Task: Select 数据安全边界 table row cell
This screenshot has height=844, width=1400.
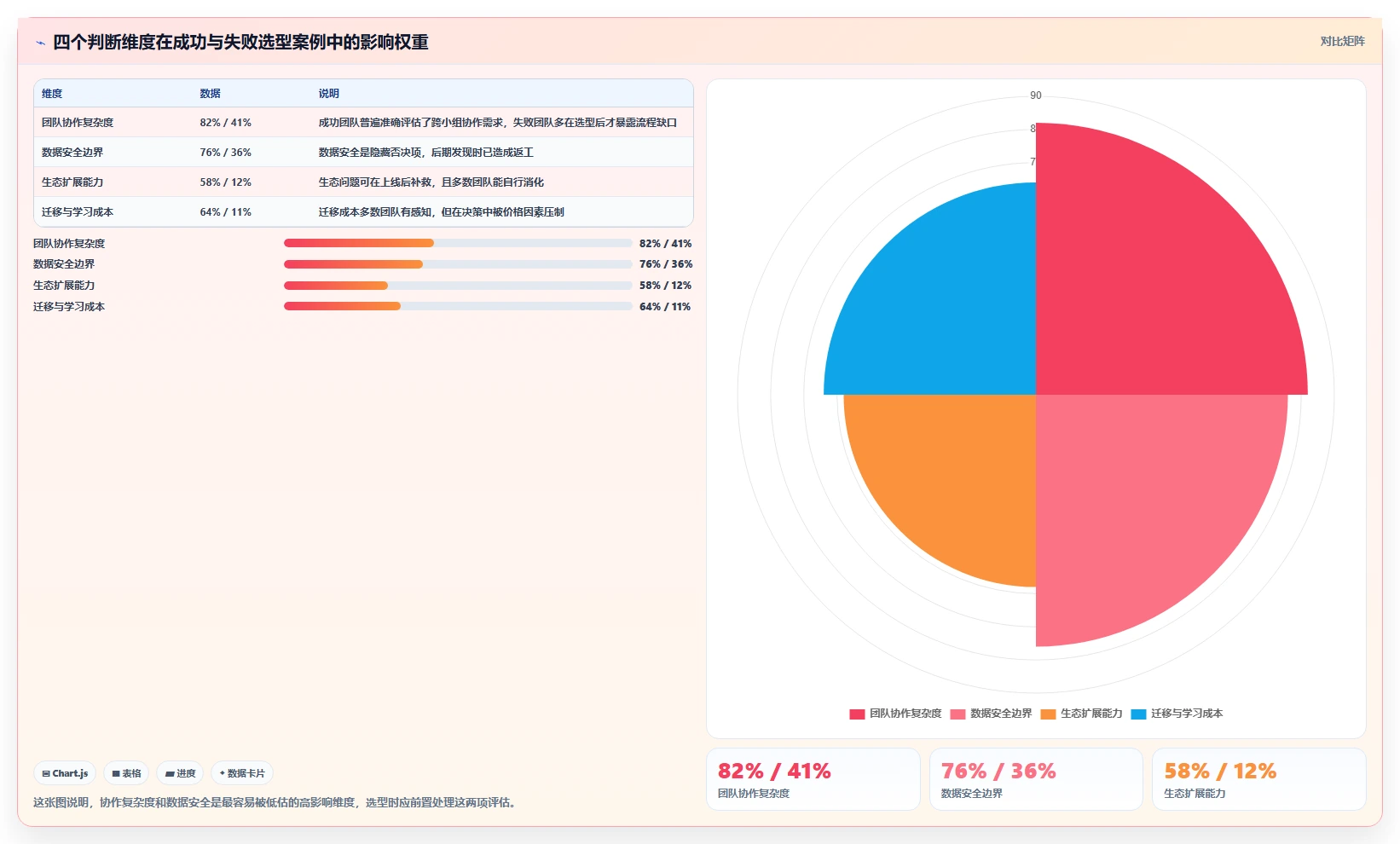Action: pyautogui.click(x=72, y=153)
